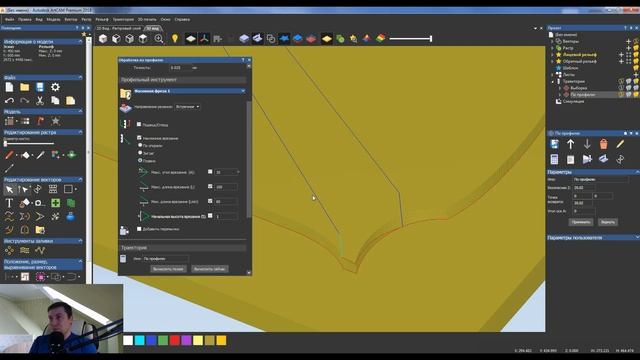Select the node editing tool beside the selection arrow
This screenshot has height=360, width=640.
(23, 189)
